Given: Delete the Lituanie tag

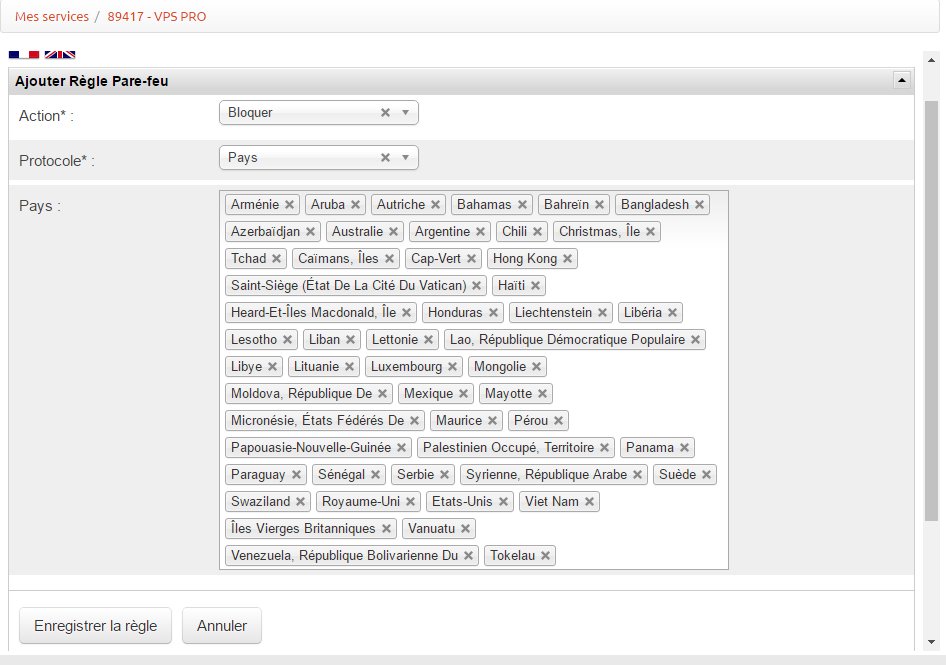Looking at the screenshot, I should click(349, 367).
